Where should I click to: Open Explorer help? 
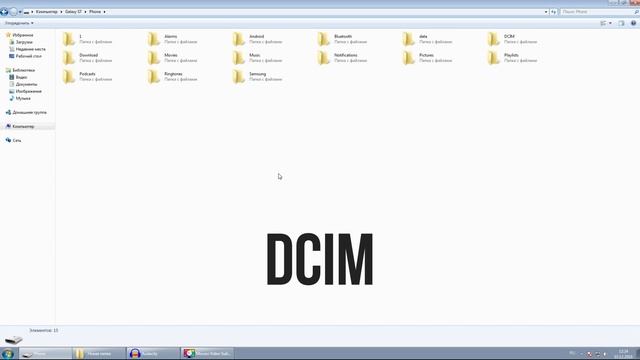click(633, 23)
